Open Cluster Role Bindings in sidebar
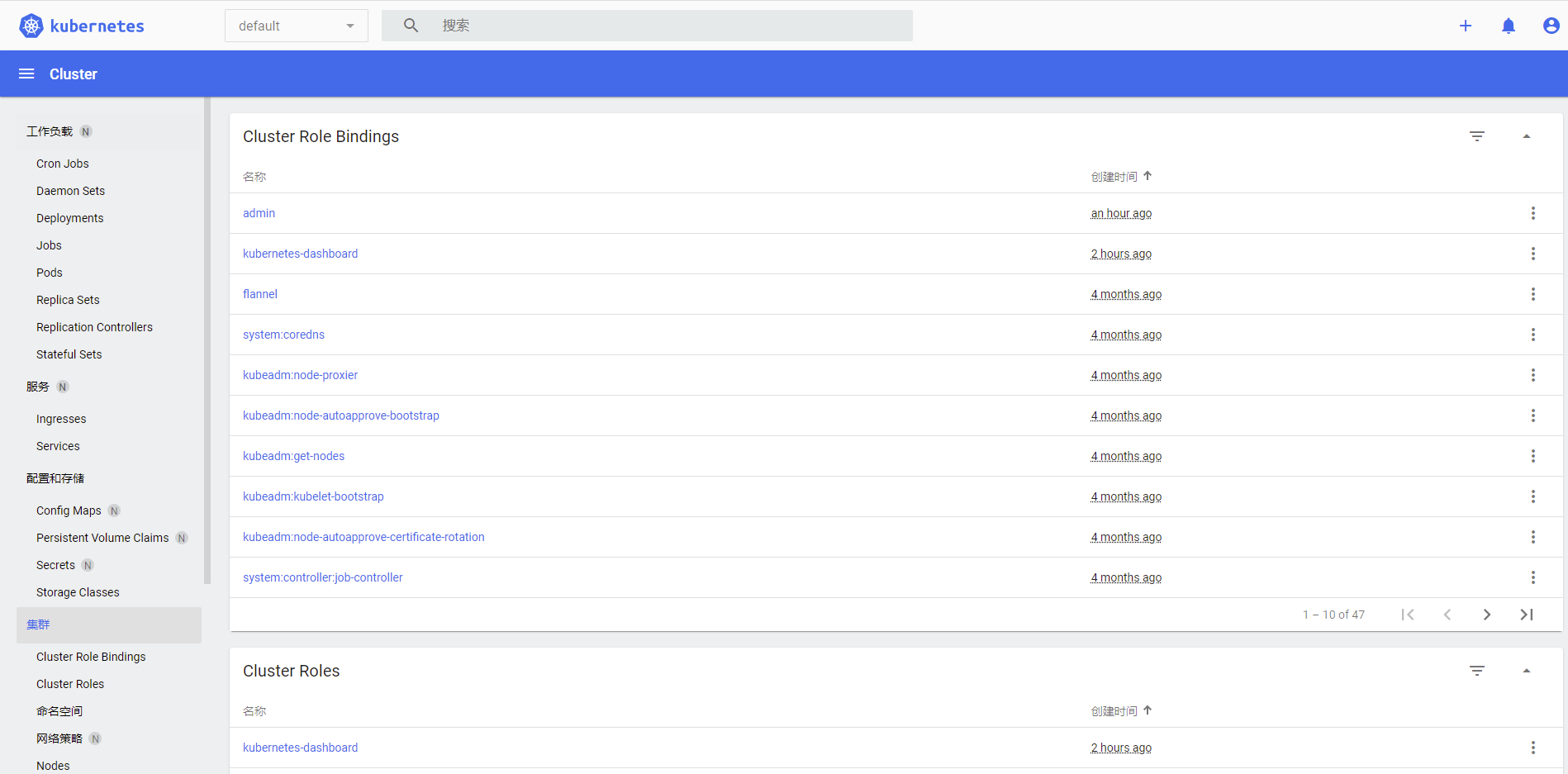The width and height of the screenshot is (1568, 774). pos(91,657)
